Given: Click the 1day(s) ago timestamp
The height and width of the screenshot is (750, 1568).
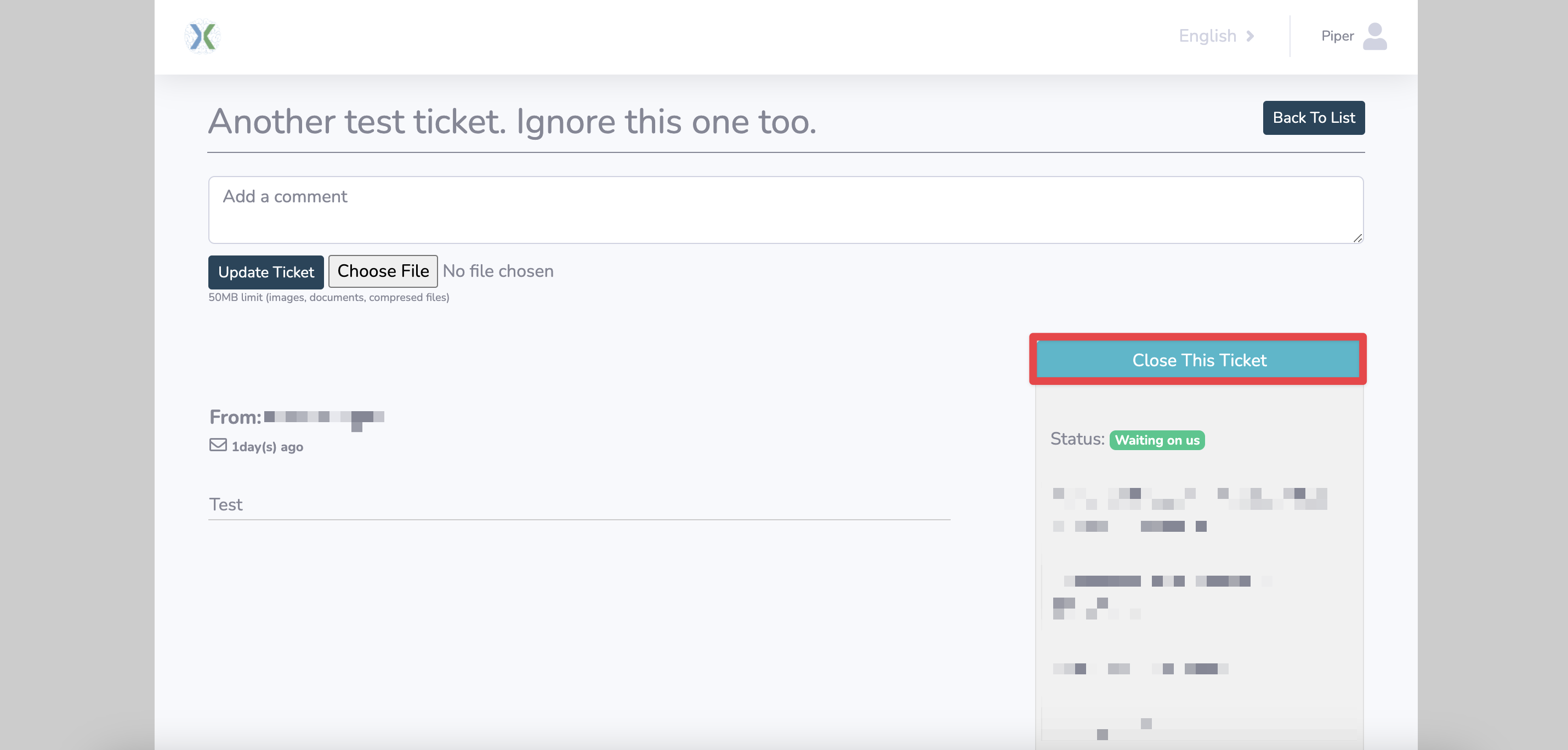Looking at the screenshot, I should point(267,447).
